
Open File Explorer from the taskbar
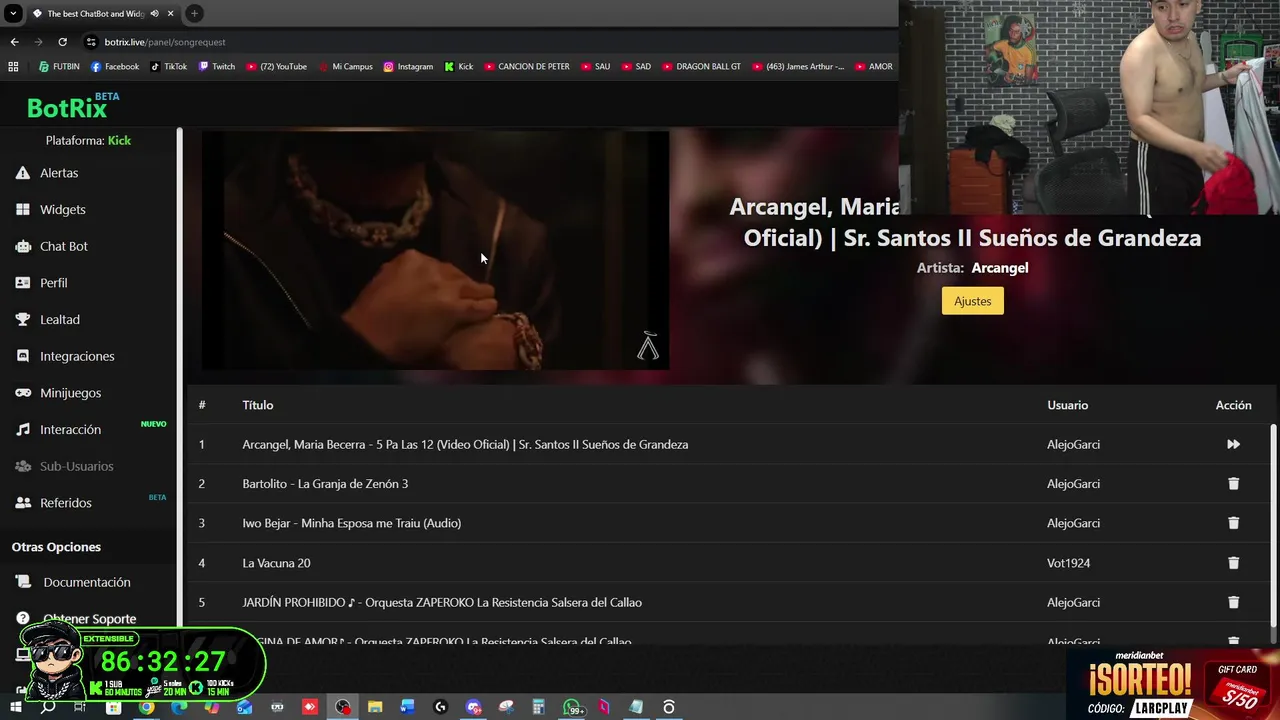click(x=375, y=707)
